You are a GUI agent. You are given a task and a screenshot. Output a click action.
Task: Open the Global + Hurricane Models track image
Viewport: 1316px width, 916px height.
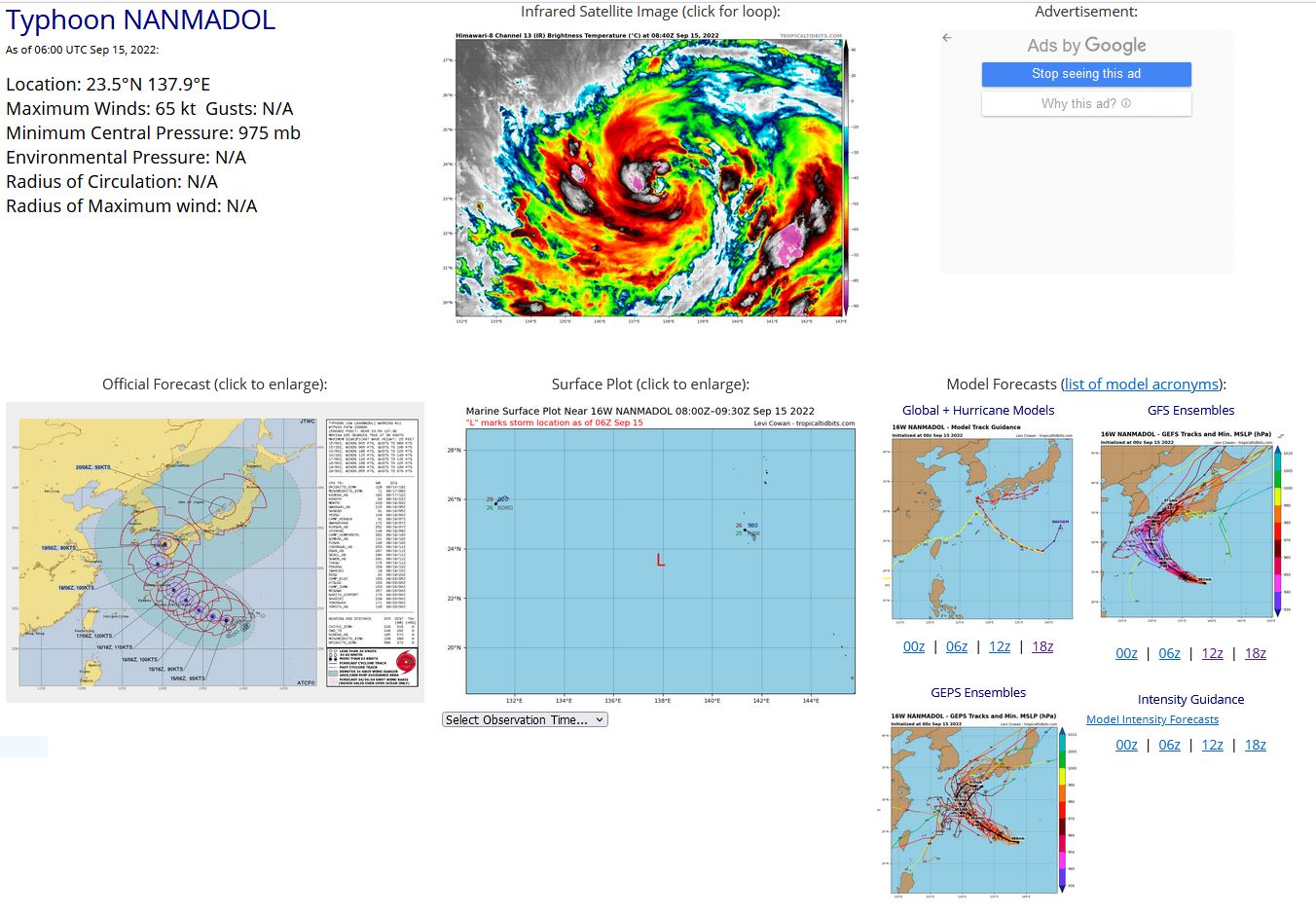[x=983, y=524]
